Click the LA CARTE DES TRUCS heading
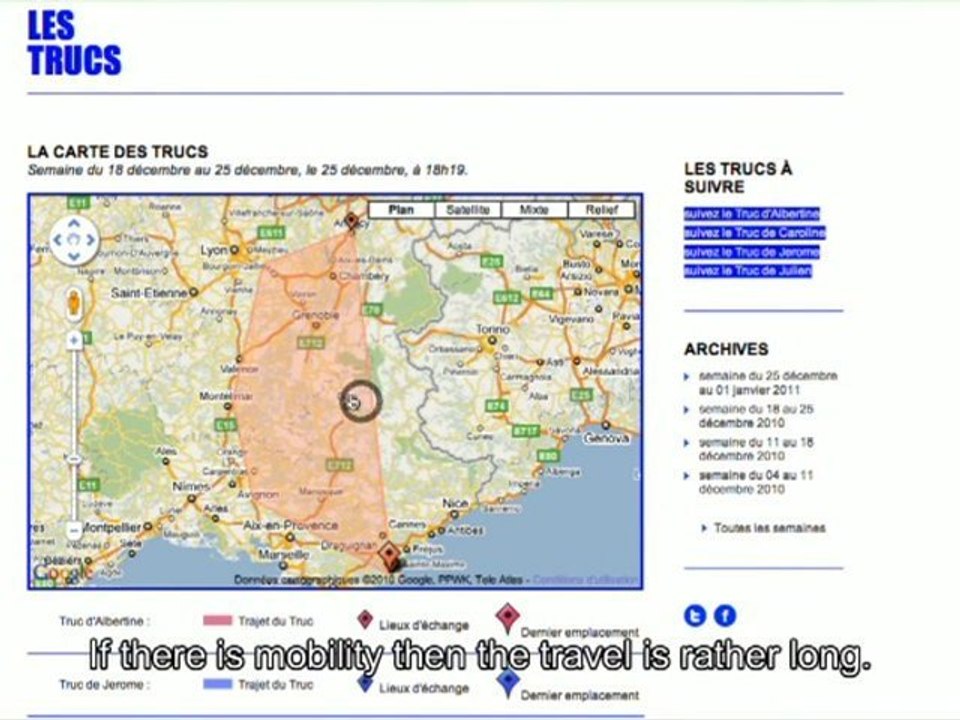960x720 pixels. (x=118, y=151)
